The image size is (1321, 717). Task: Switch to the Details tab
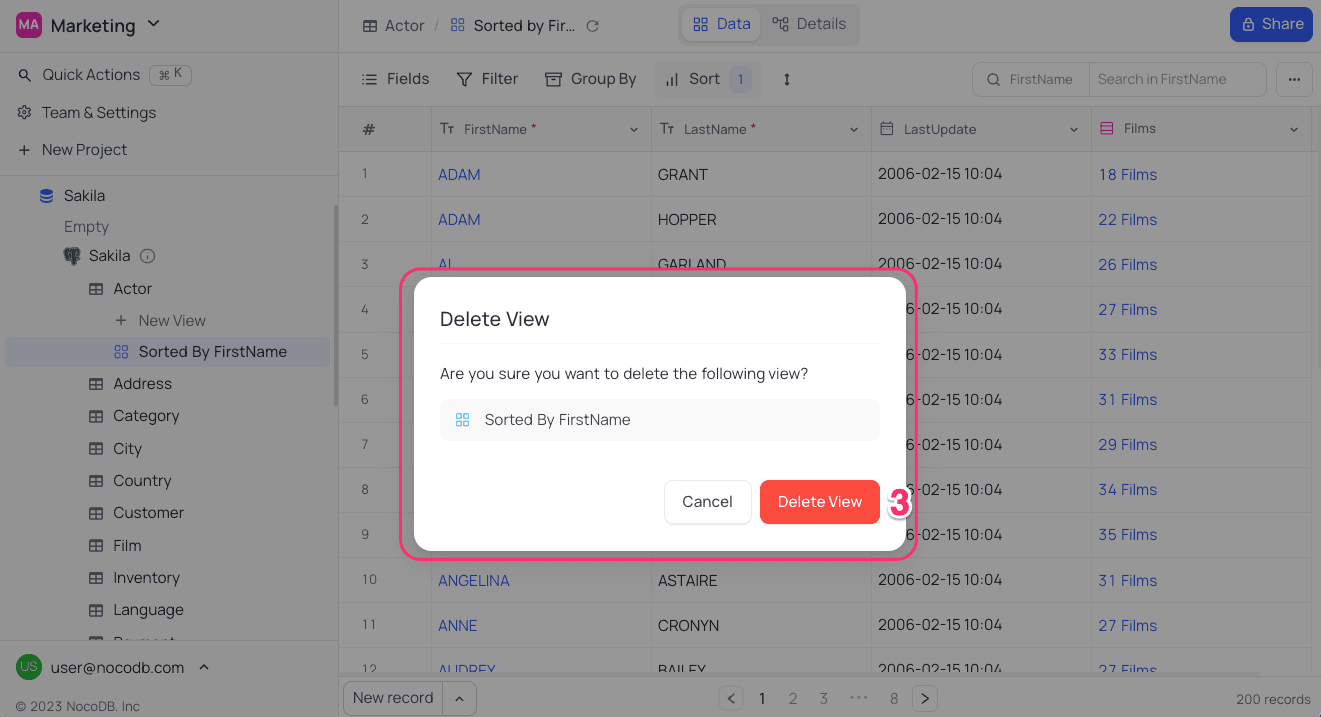click(x=809, y=24)
